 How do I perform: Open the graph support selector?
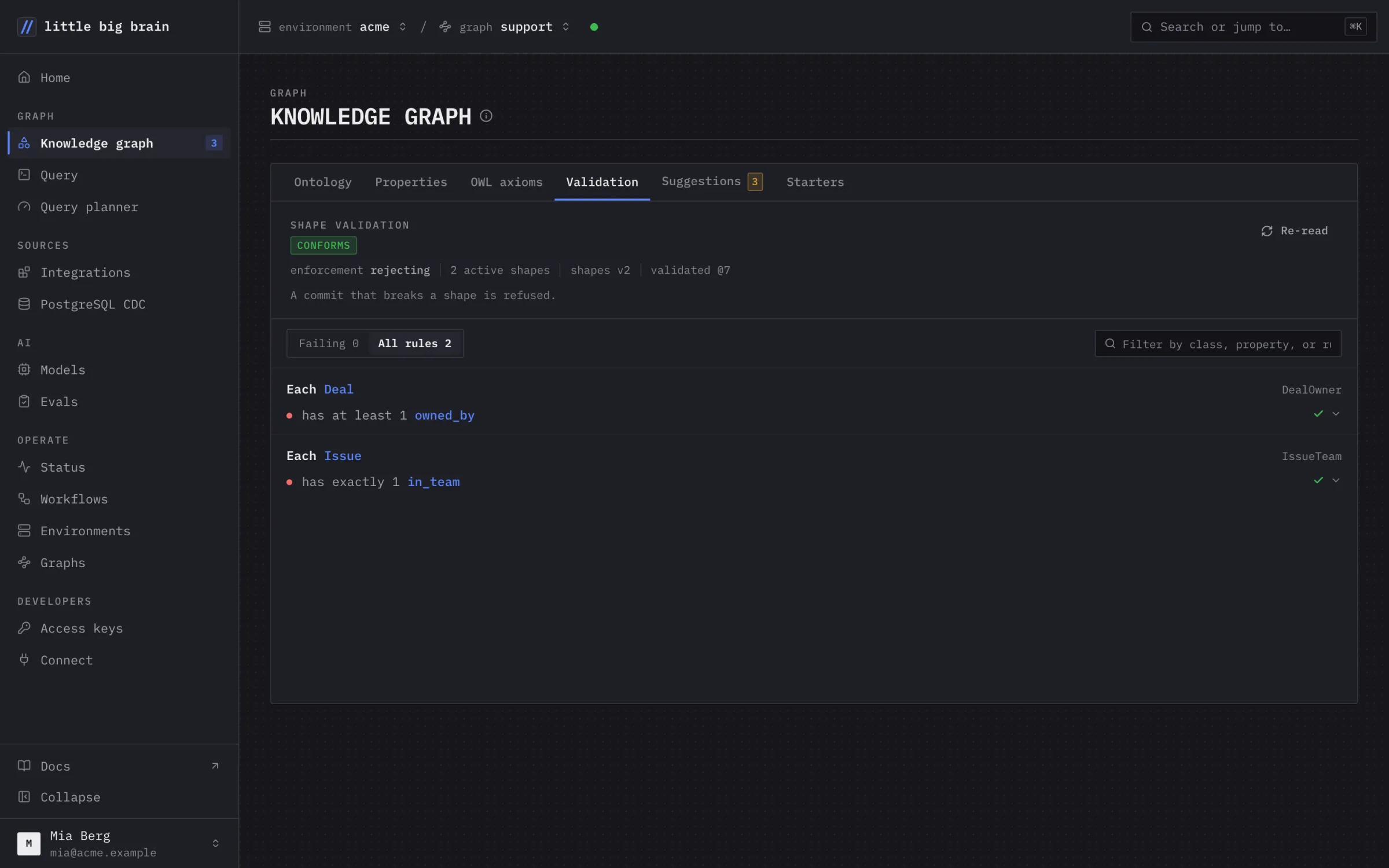(504, 27)
